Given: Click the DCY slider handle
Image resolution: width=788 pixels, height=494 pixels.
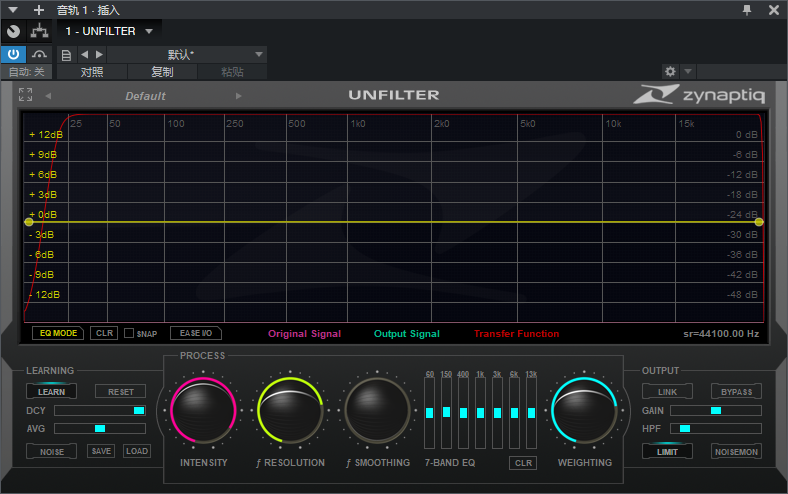Looking at the screenshot, I should 139,411.
